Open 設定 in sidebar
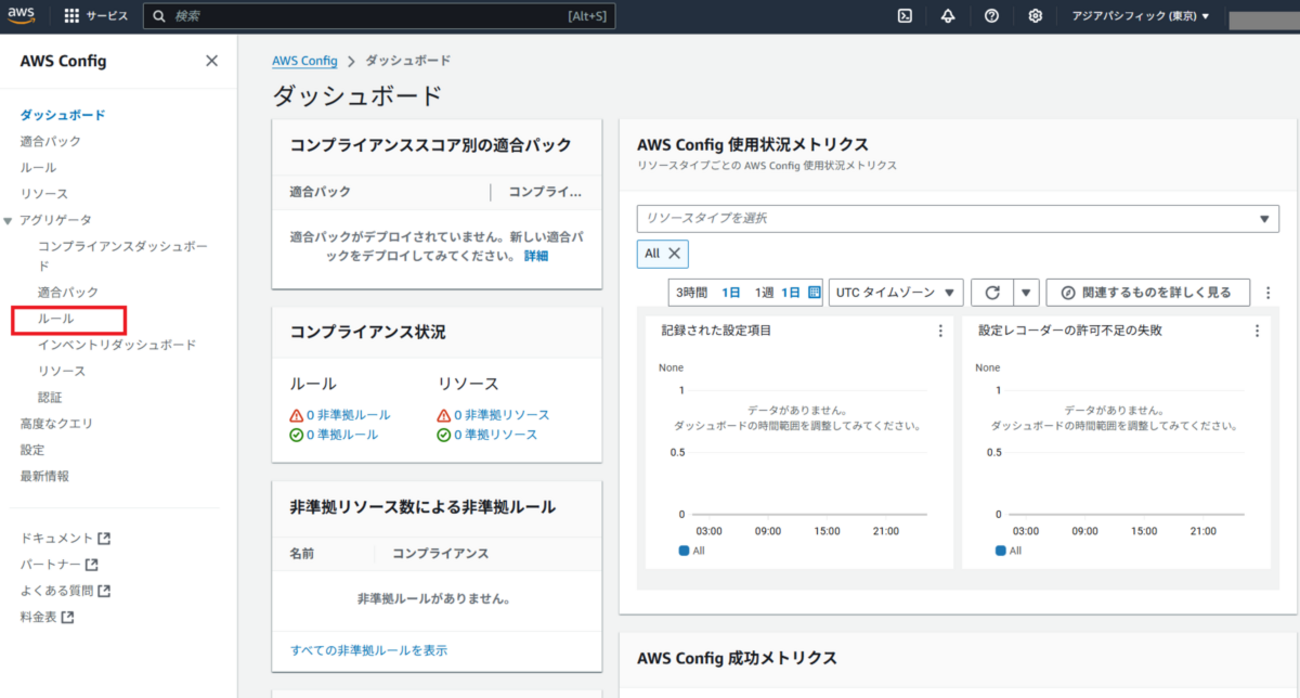This screenshot has height=698, width=1300. point(32,450)
